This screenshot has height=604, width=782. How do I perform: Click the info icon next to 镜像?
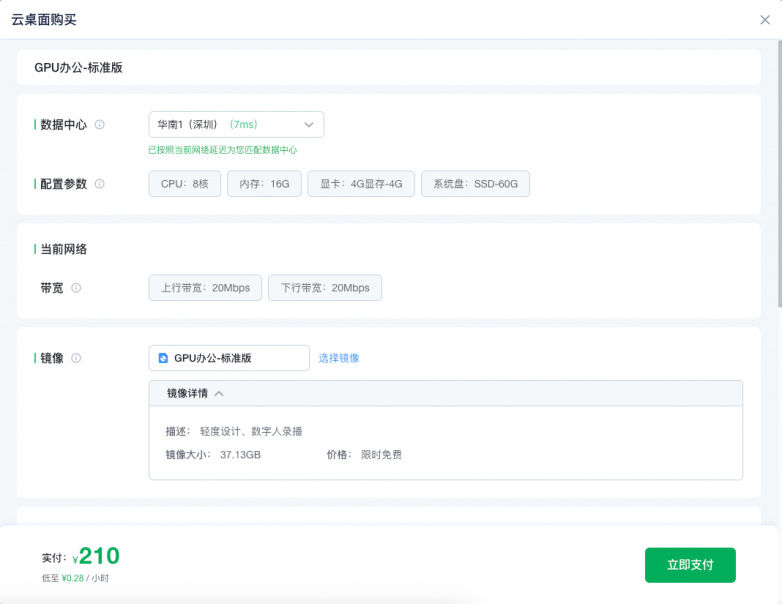(x=76, y=358)
